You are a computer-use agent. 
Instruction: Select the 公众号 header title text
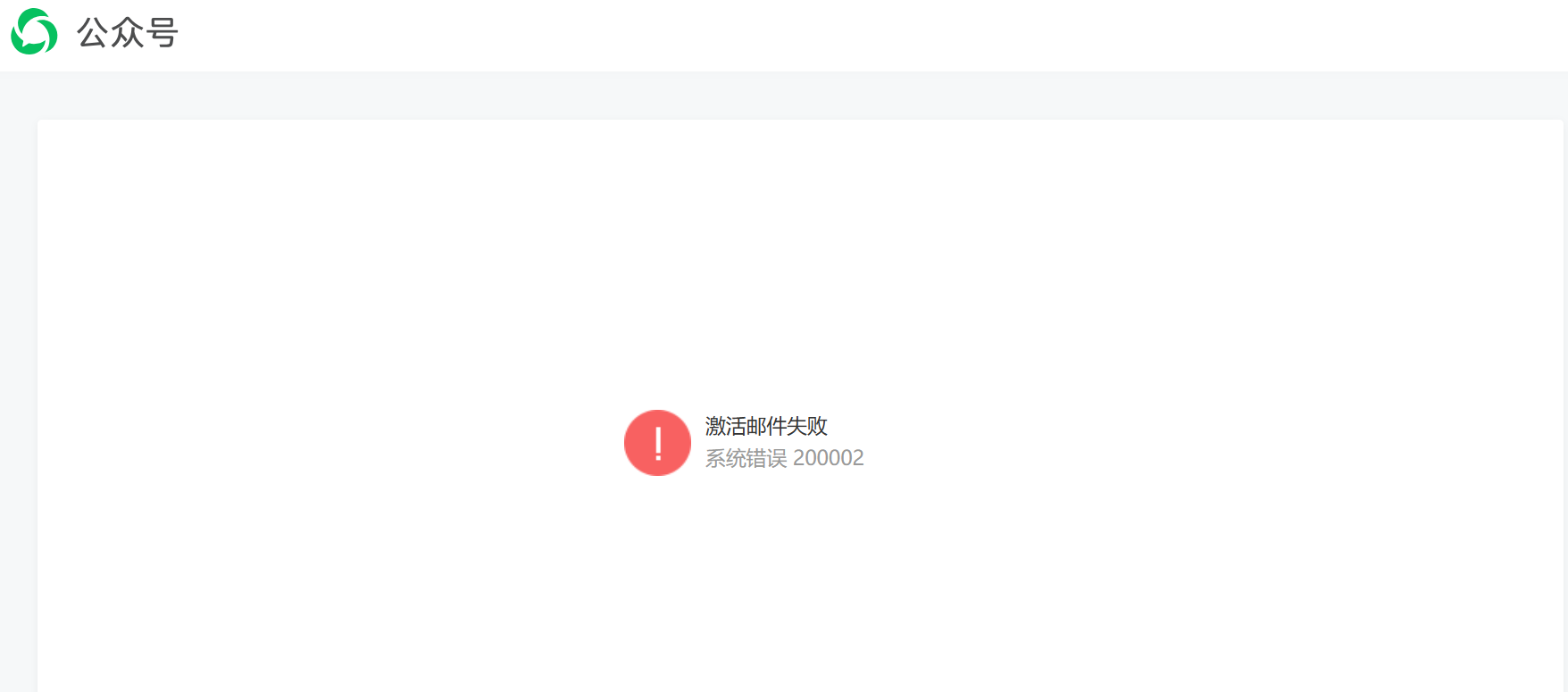pos(128,33)
